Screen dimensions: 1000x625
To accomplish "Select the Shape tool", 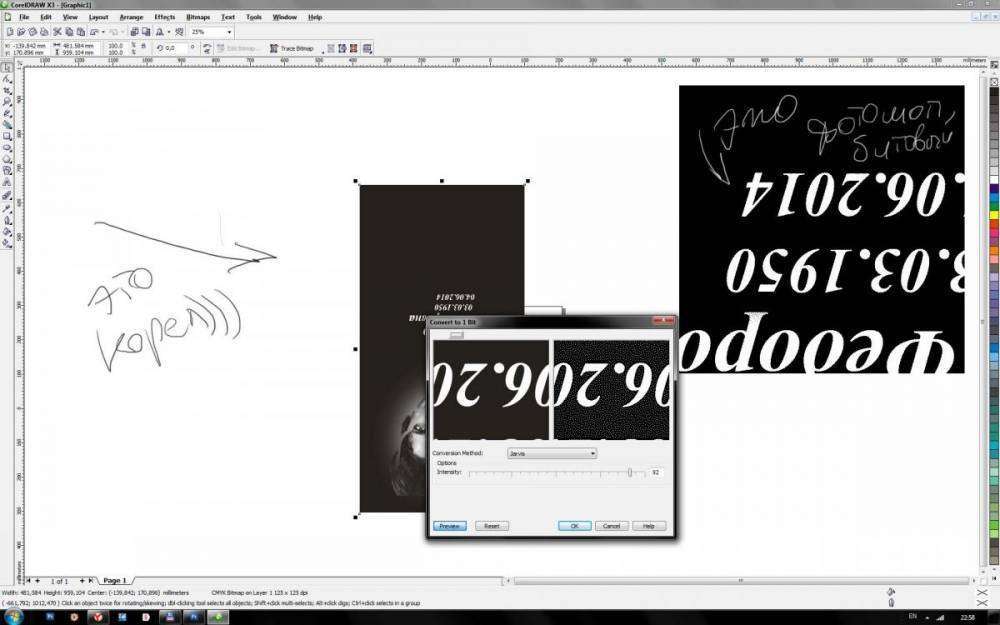I will tap(7, 78).
